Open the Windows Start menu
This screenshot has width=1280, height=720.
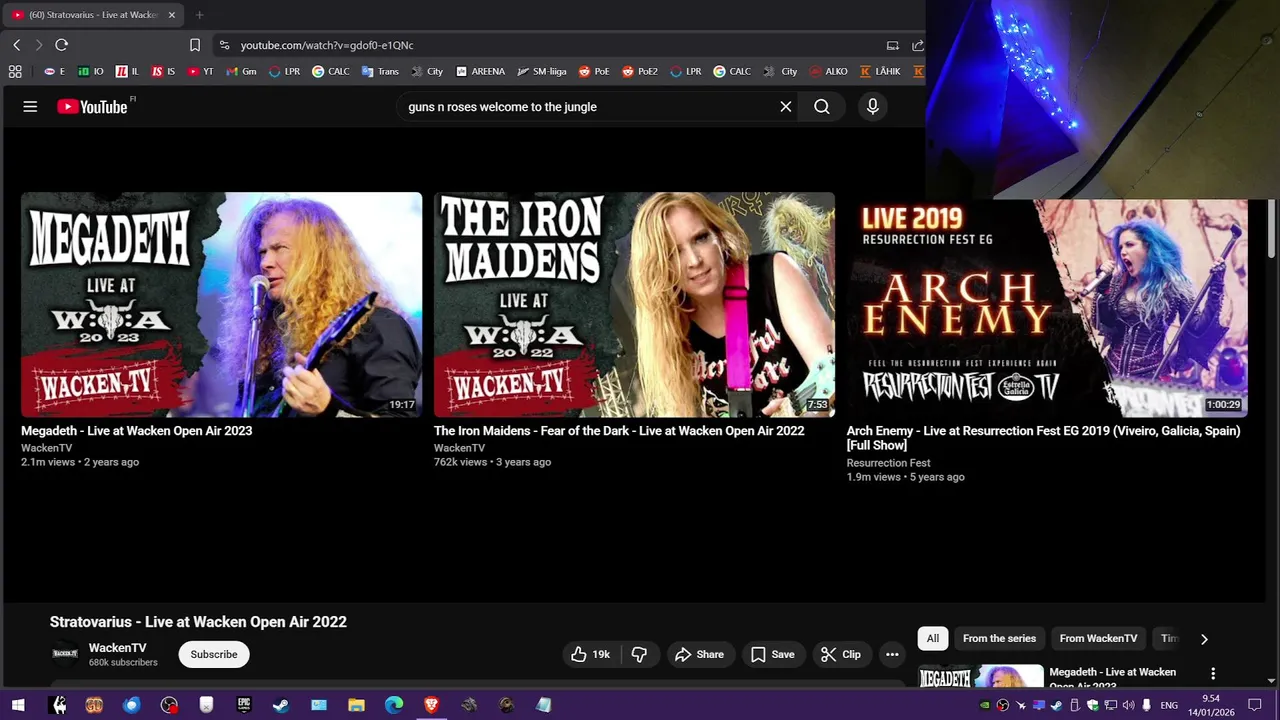point(17,705)
